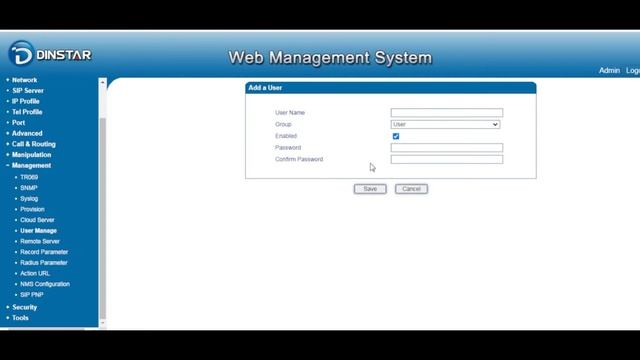Expand the IP Profile menu
Image resolution: width=640 pixels, height=360 pixels.
26,101
